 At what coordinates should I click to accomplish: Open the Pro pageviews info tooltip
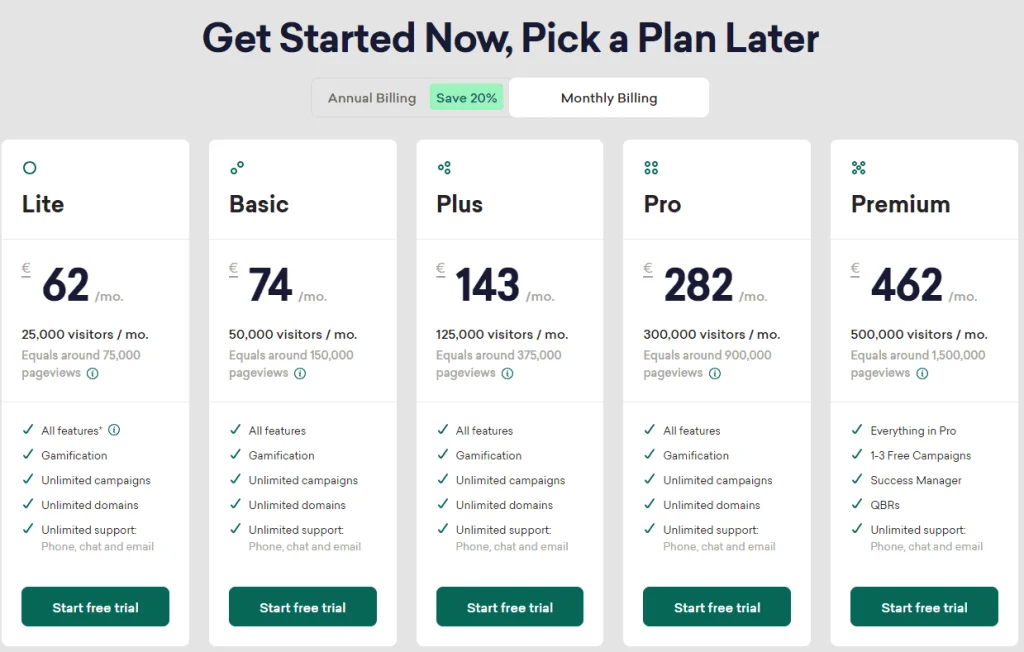tap(714, 373)
